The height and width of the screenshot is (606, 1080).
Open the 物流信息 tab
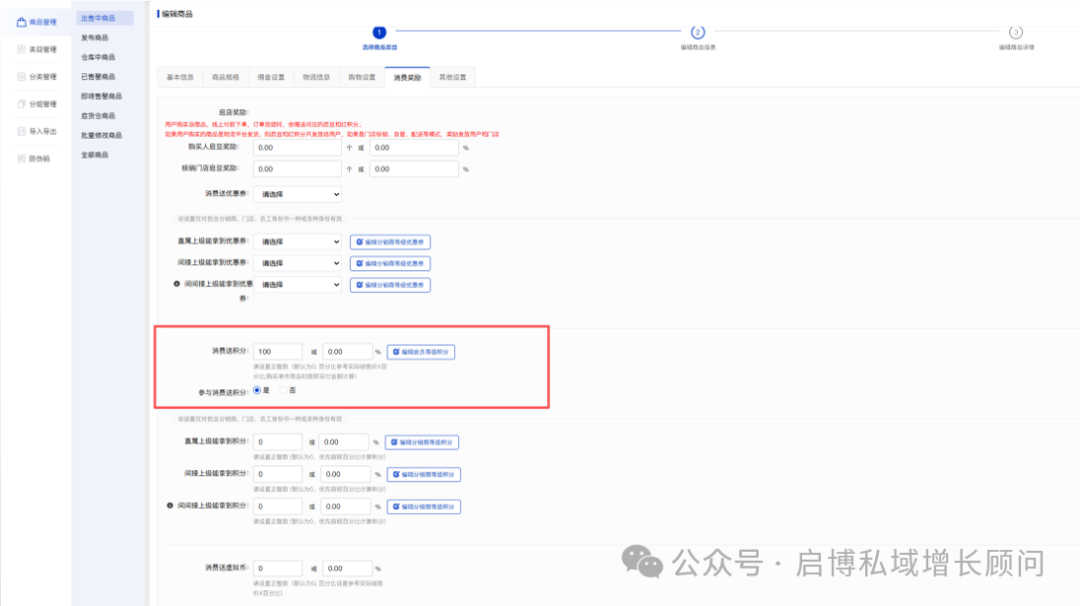316,77
